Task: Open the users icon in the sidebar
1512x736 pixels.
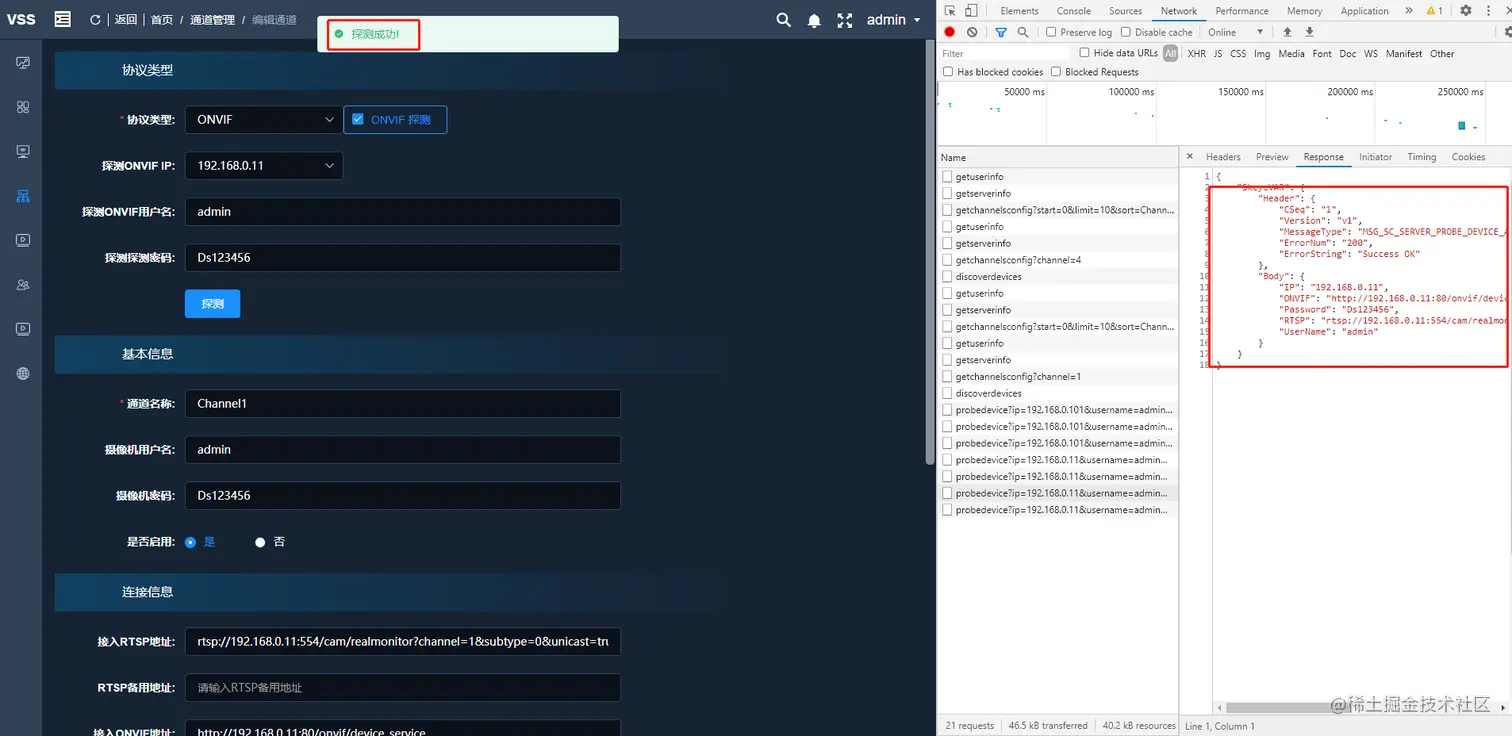Action: tap(23, 285)
